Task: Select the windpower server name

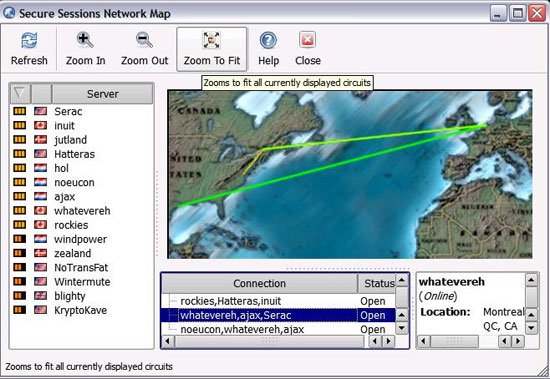Action: (81, 240)
